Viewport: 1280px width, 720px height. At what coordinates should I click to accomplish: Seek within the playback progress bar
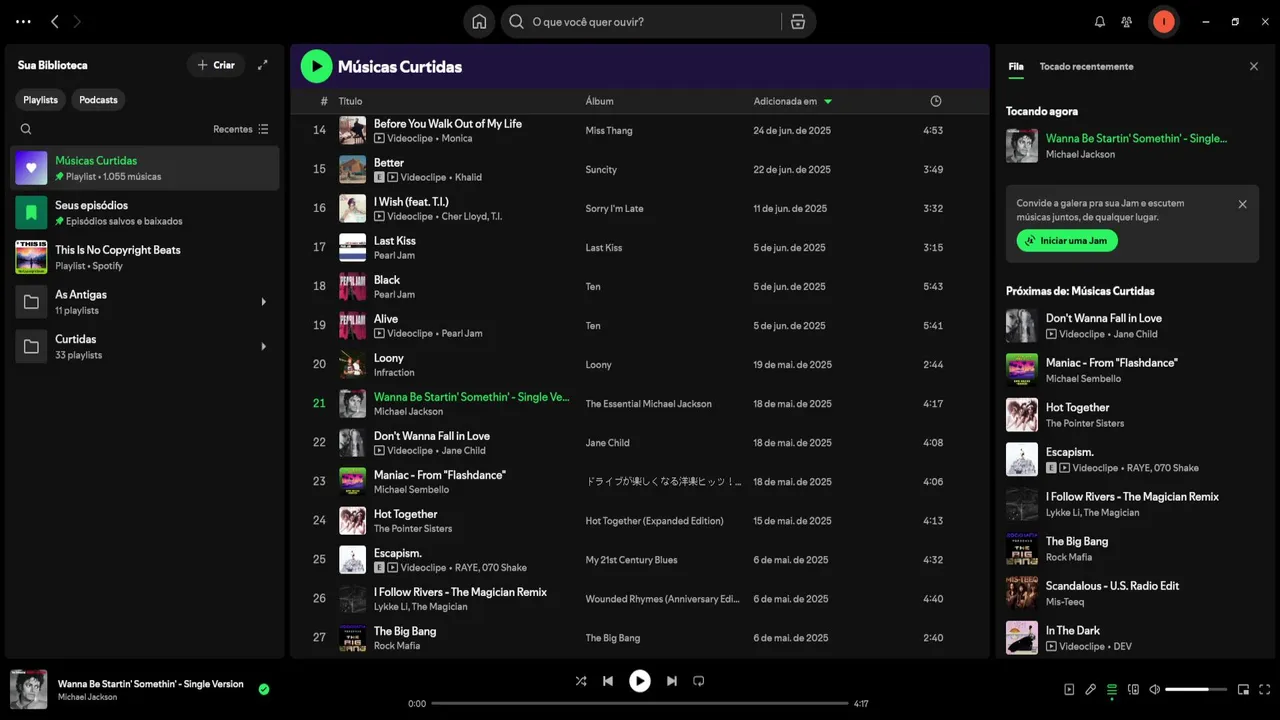point(640,703)
